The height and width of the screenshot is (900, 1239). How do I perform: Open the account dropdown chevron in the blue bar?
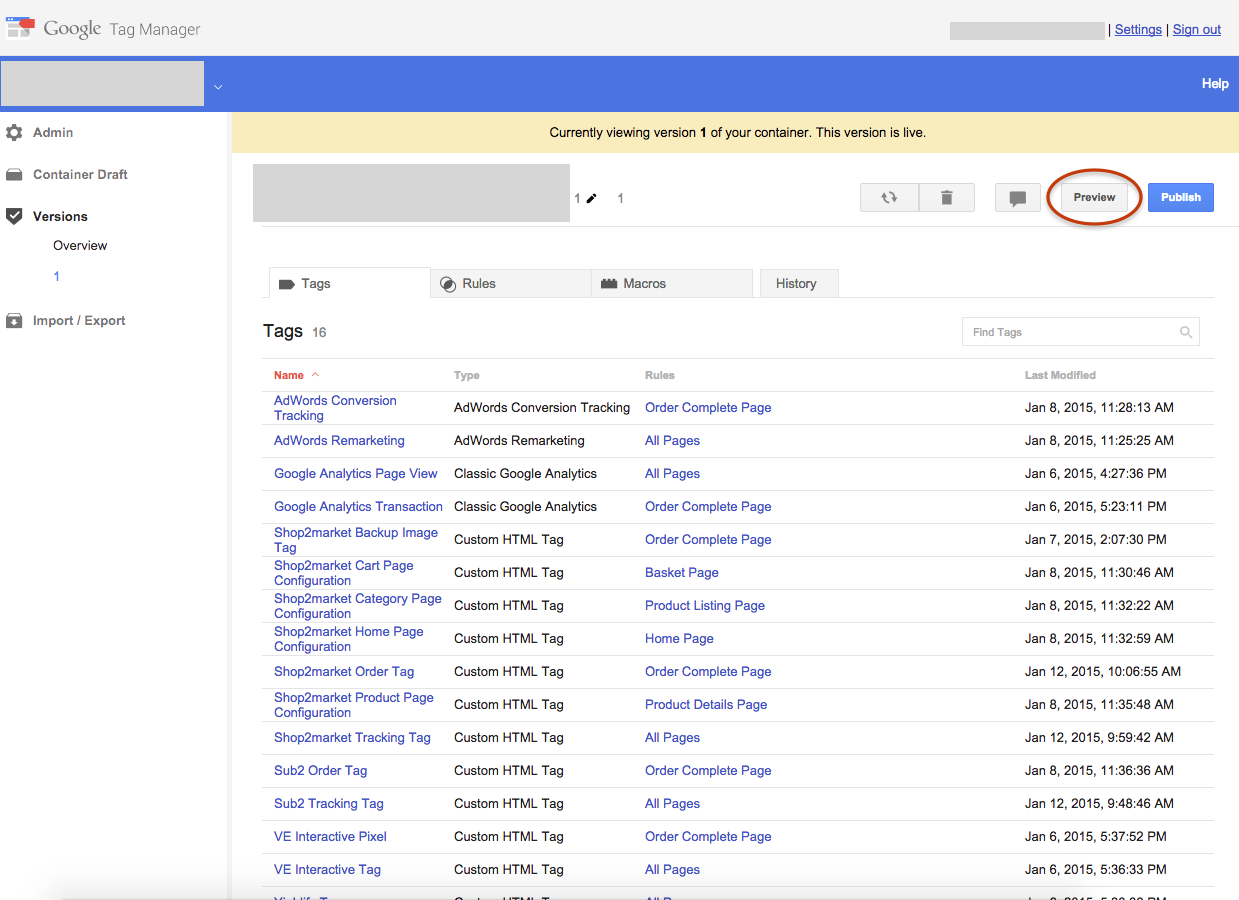click(218, 86)
